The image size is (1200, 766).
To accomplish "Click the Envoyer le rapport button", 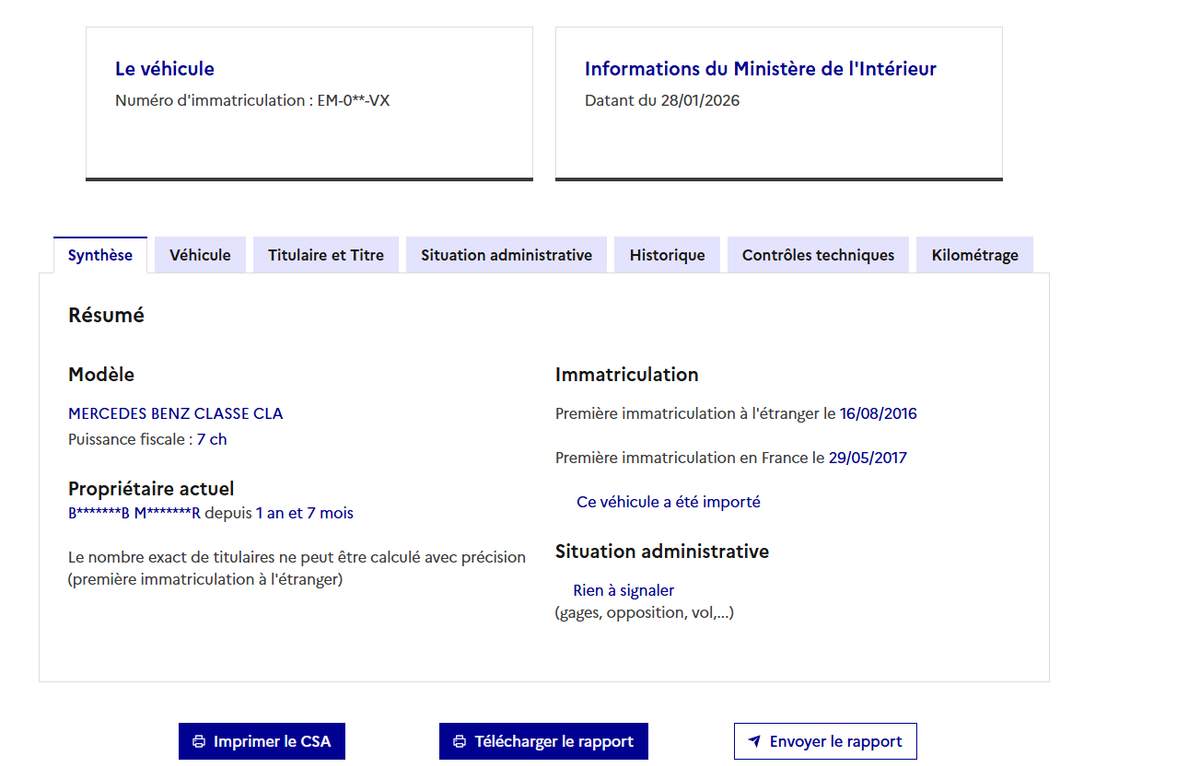I will click(x=825, y=742).
